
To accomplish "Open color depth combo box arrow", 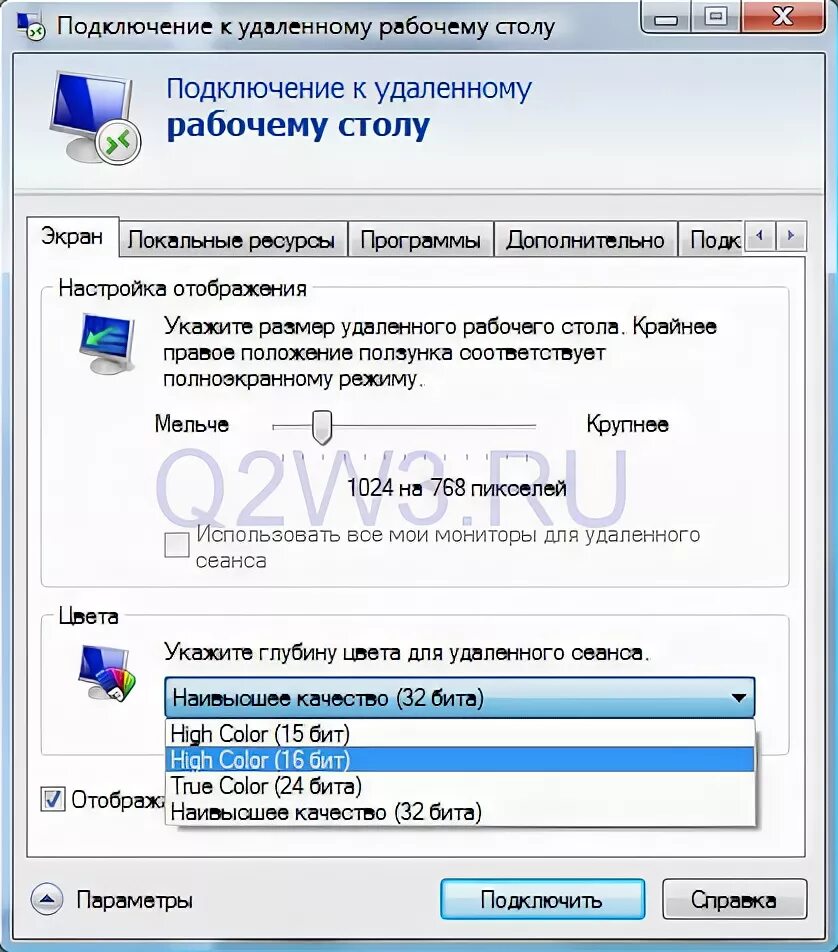I will (738, 698).
